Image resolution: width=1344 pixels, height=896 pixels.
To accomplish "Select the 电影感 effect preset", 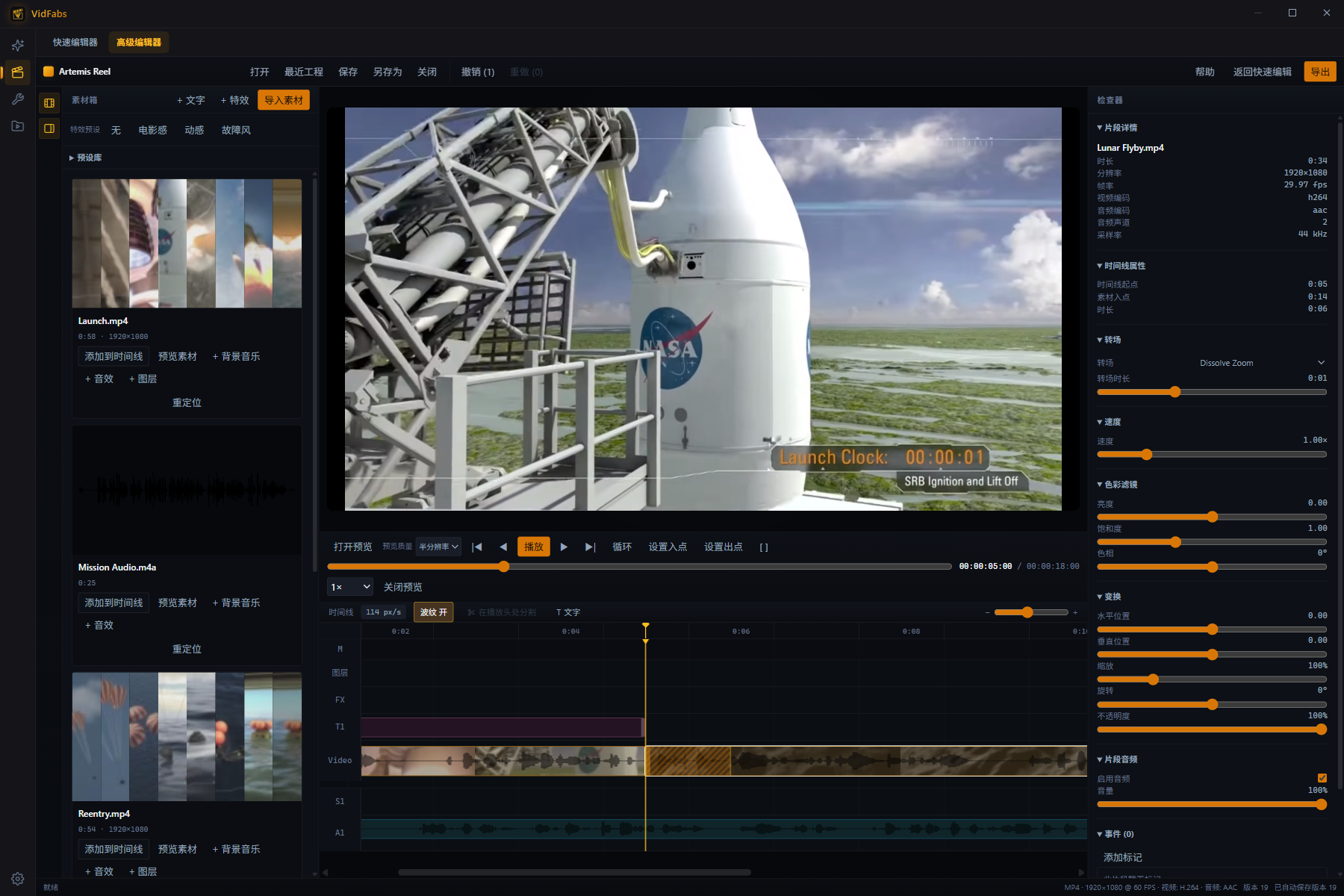I will [x=152, y=130].
